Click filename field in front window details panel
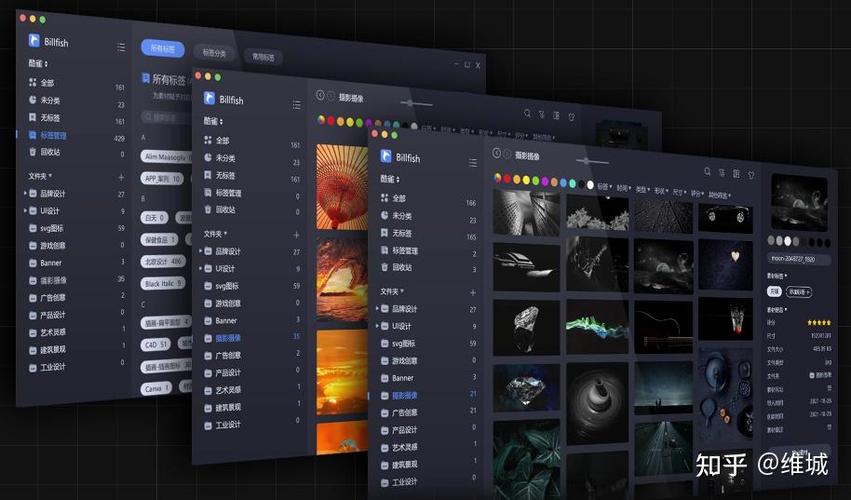Viewport: 851px width, 500px height. (799, 259)
